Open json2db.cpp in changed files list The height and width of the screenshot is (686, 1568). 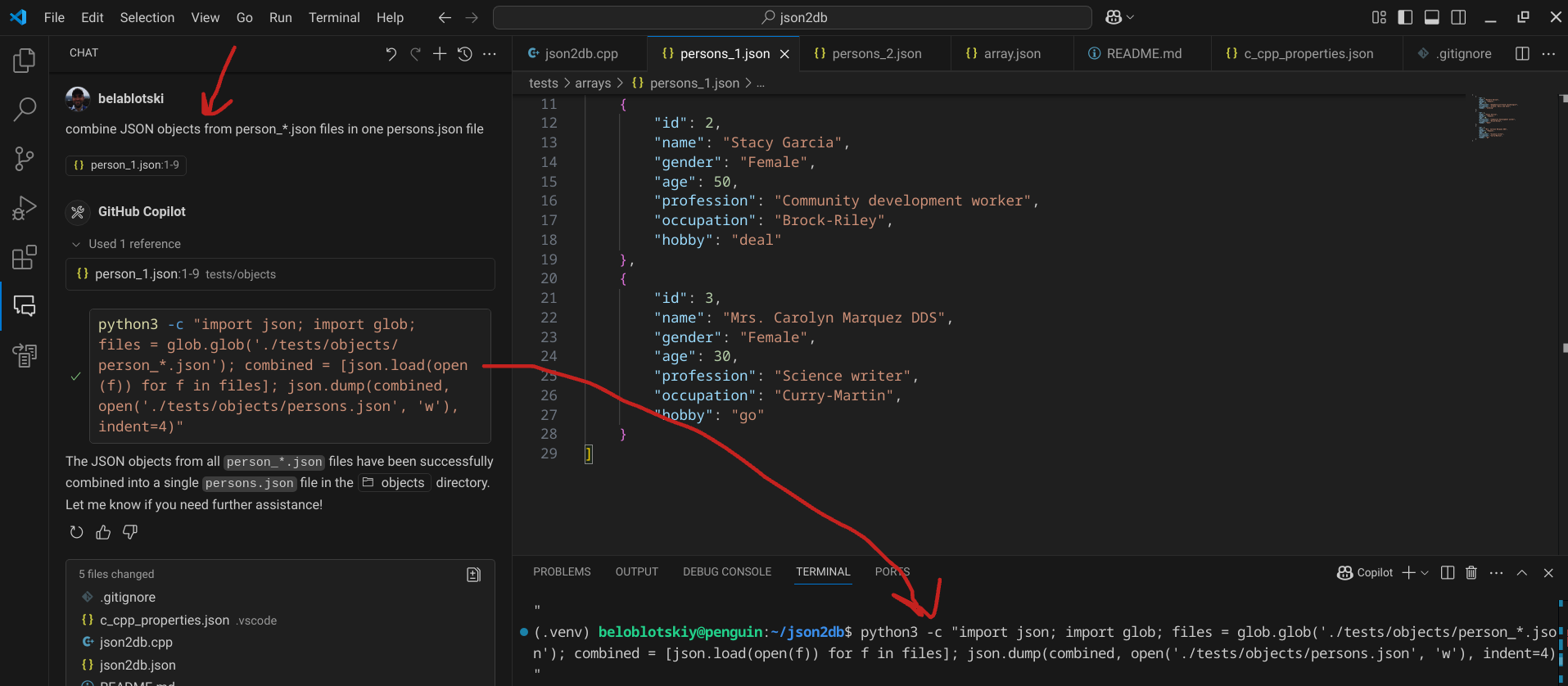(278, 642)
